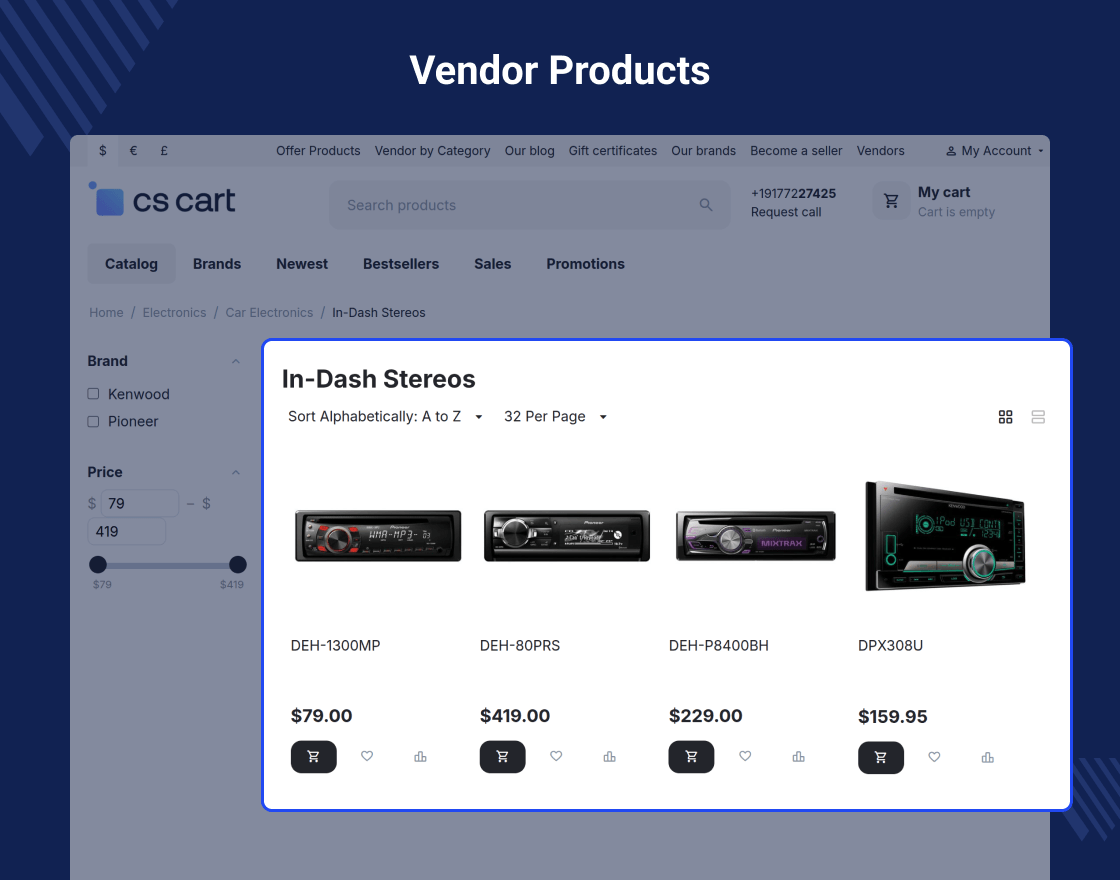Image resolution: width=1120 pixels, height=880 pixels.
Task: Open DEH-P8400BH product image
Action: click(756, 536)
